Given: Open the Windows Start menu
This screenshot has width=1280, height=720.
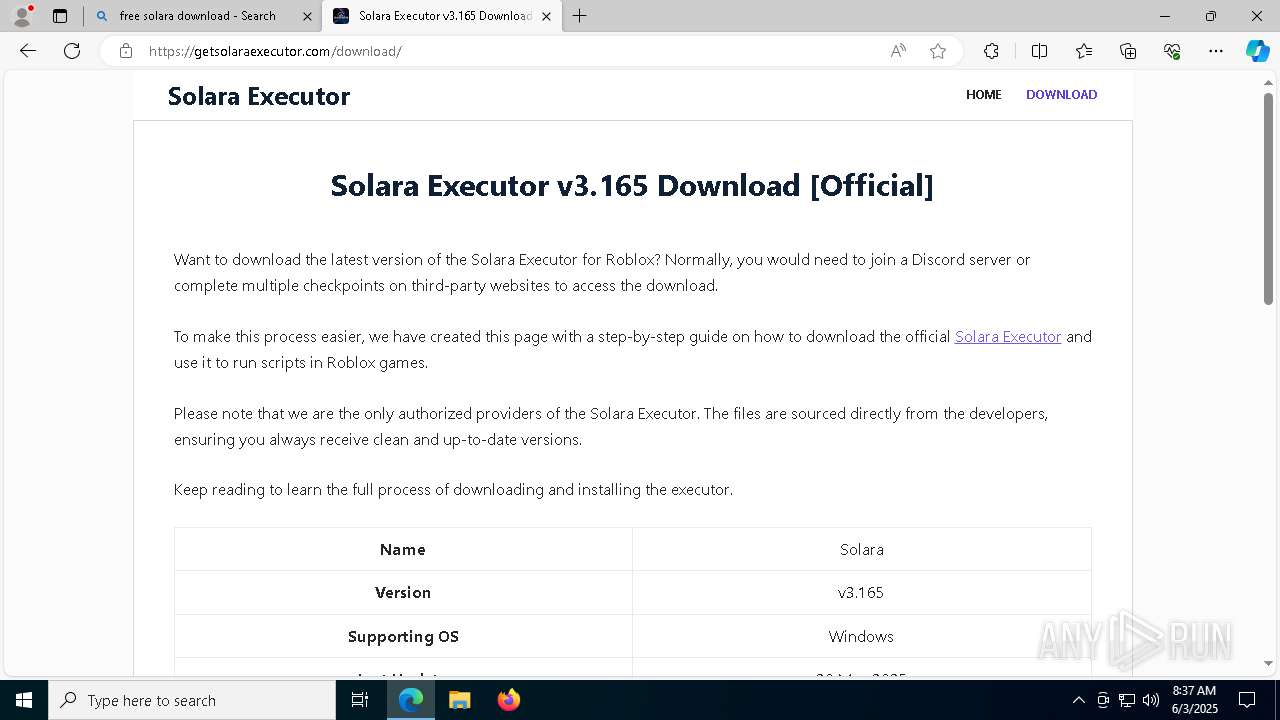Looking at the screenshot, I should [x=24, y=700].
